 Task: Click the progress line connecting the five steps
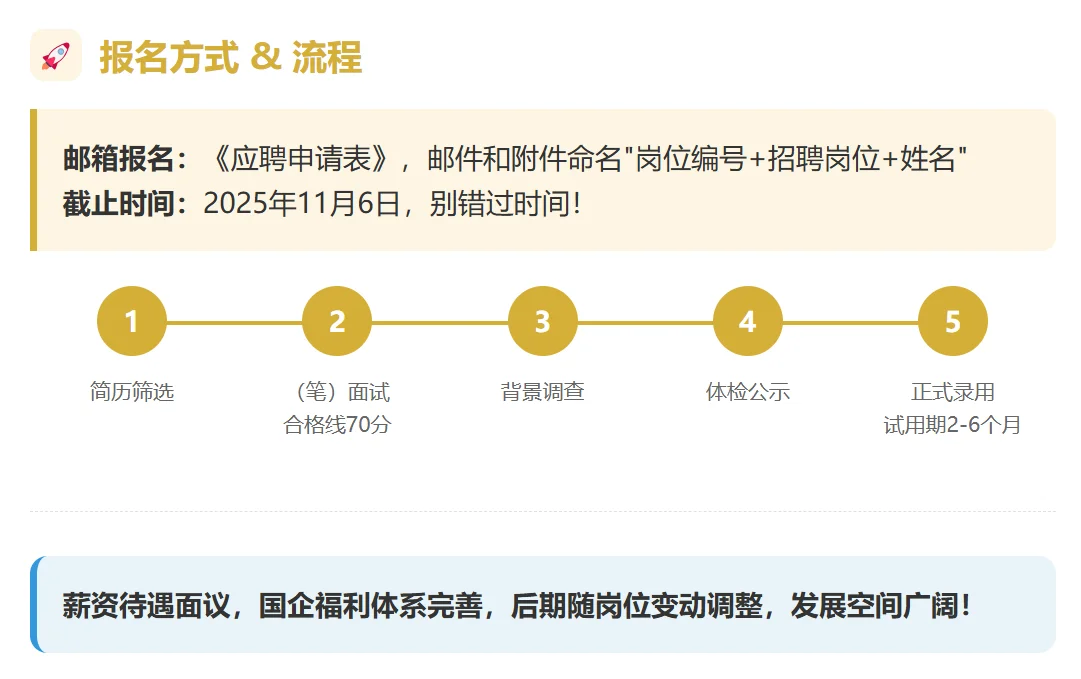pos(440,321)
